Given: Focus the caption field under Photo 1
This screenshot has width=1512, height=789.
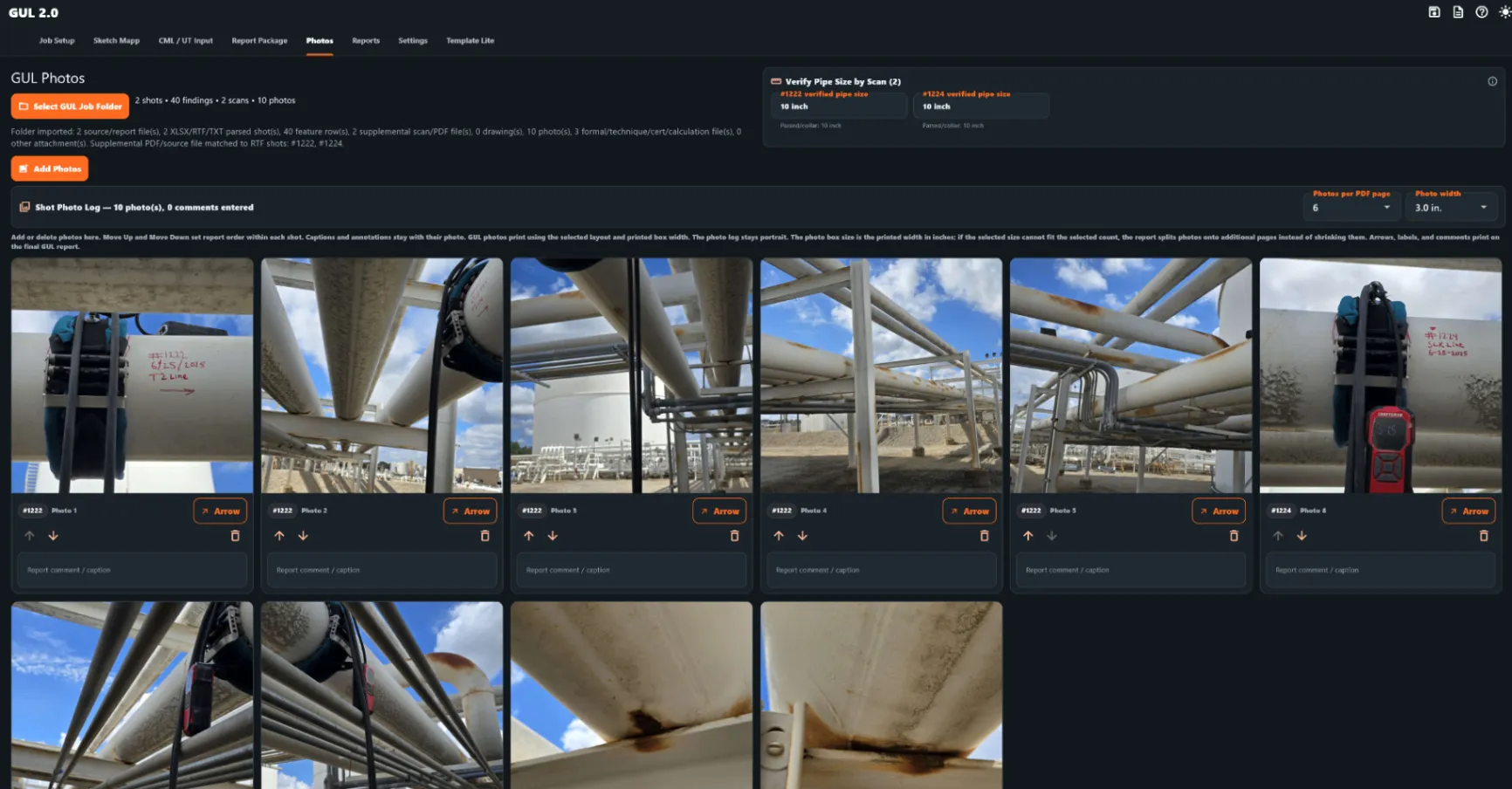Looking at the screenshot, I should coord(132,570).
